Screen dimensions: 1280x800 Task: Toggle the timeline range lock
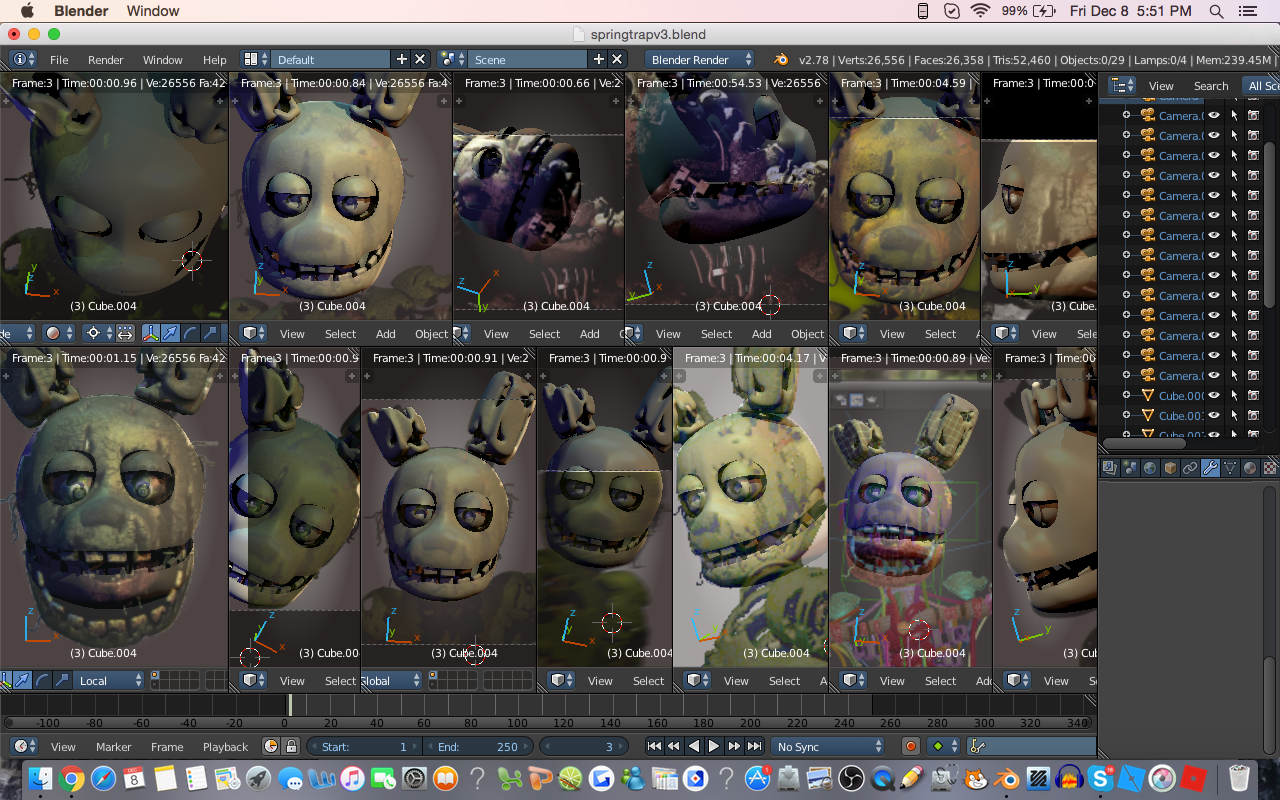(291, 746)
